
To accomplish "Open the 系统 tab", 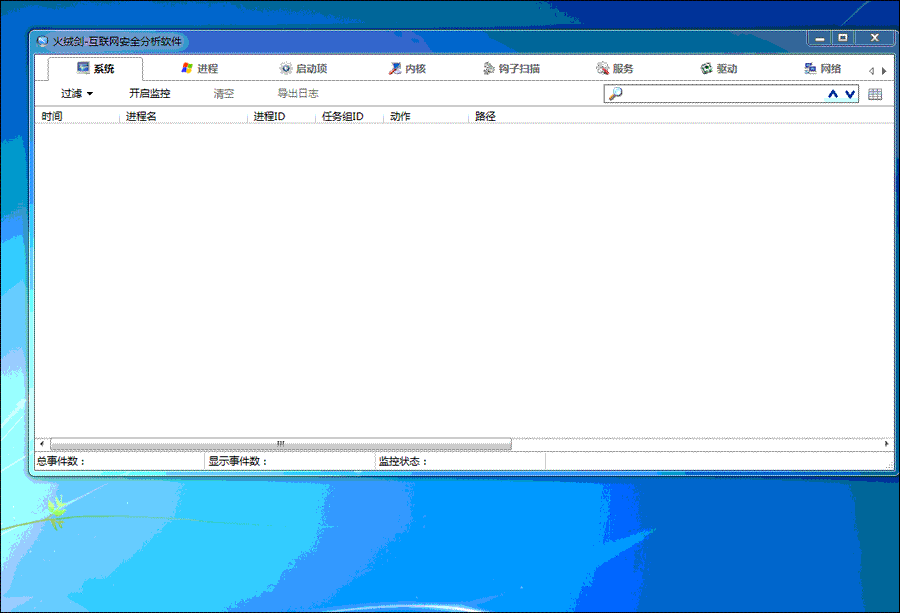I will (x=95, y=68).
